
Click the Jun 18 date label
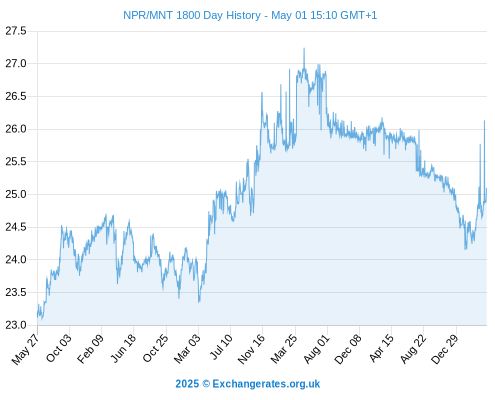click(x=123, y=349)
